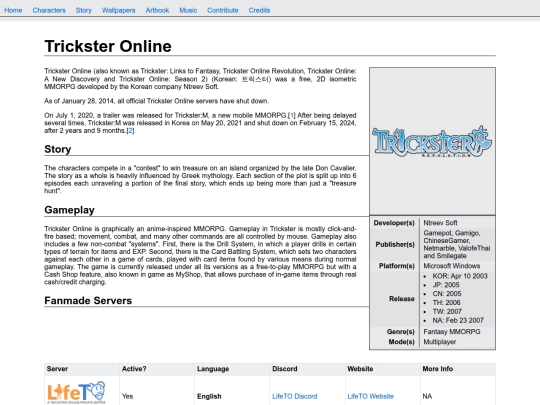Click the Fanmade Servers heading
The width and height of the screenshot is (540, 405).
[x=88, y=301]
